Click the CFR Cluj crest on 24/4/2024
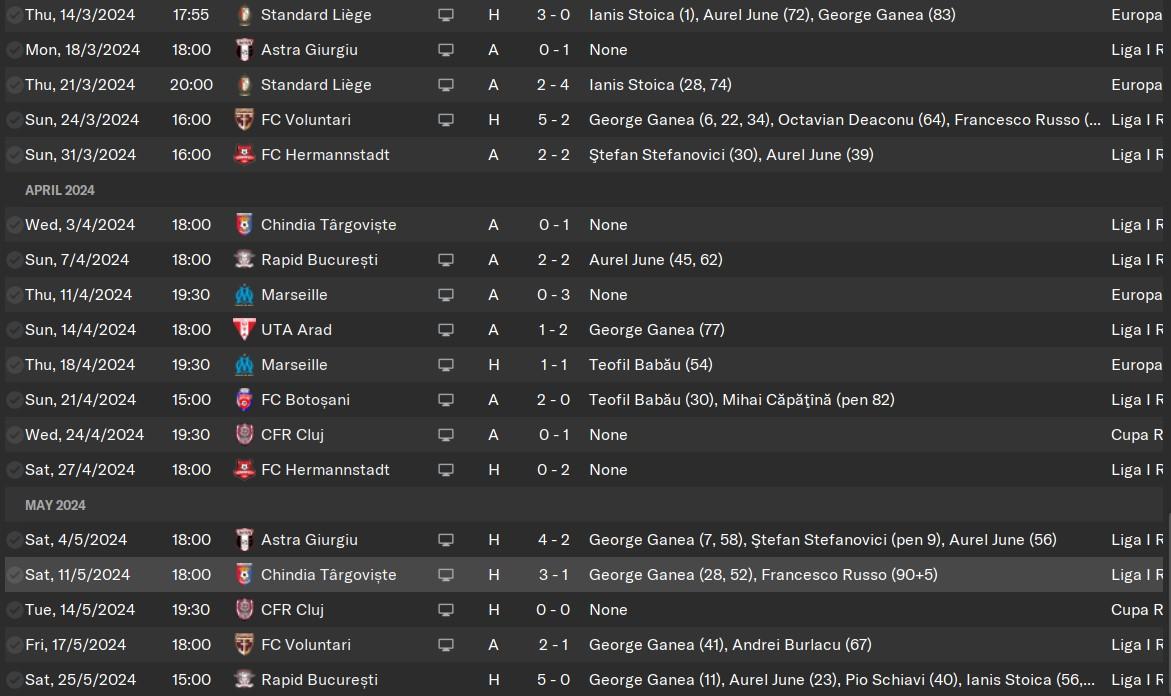The width and height of the screenshot is (1171, 696). click(244, 435)
